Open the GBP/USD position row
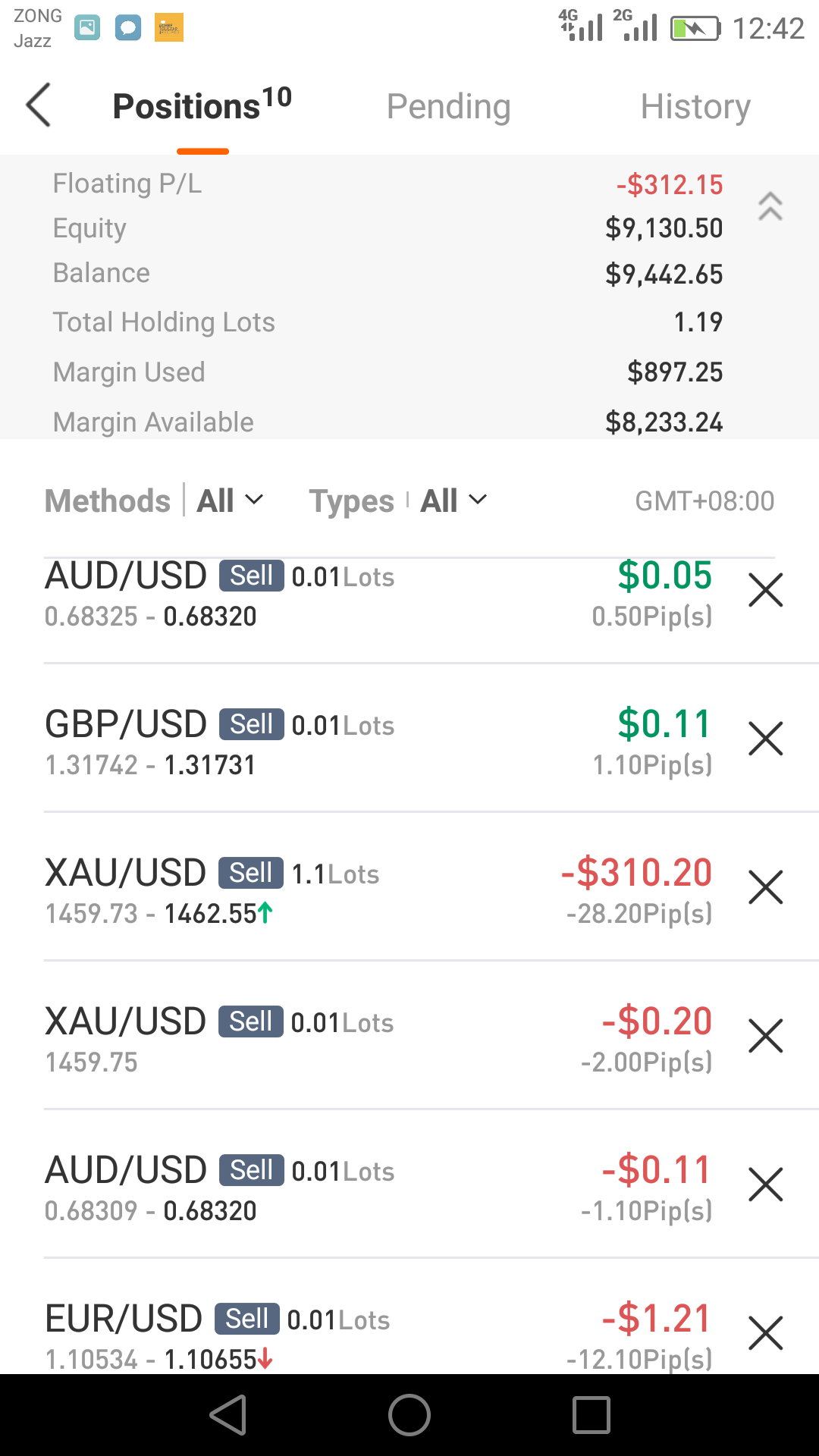This screenshot has width=819, height=1456. [x=378, y=739]
